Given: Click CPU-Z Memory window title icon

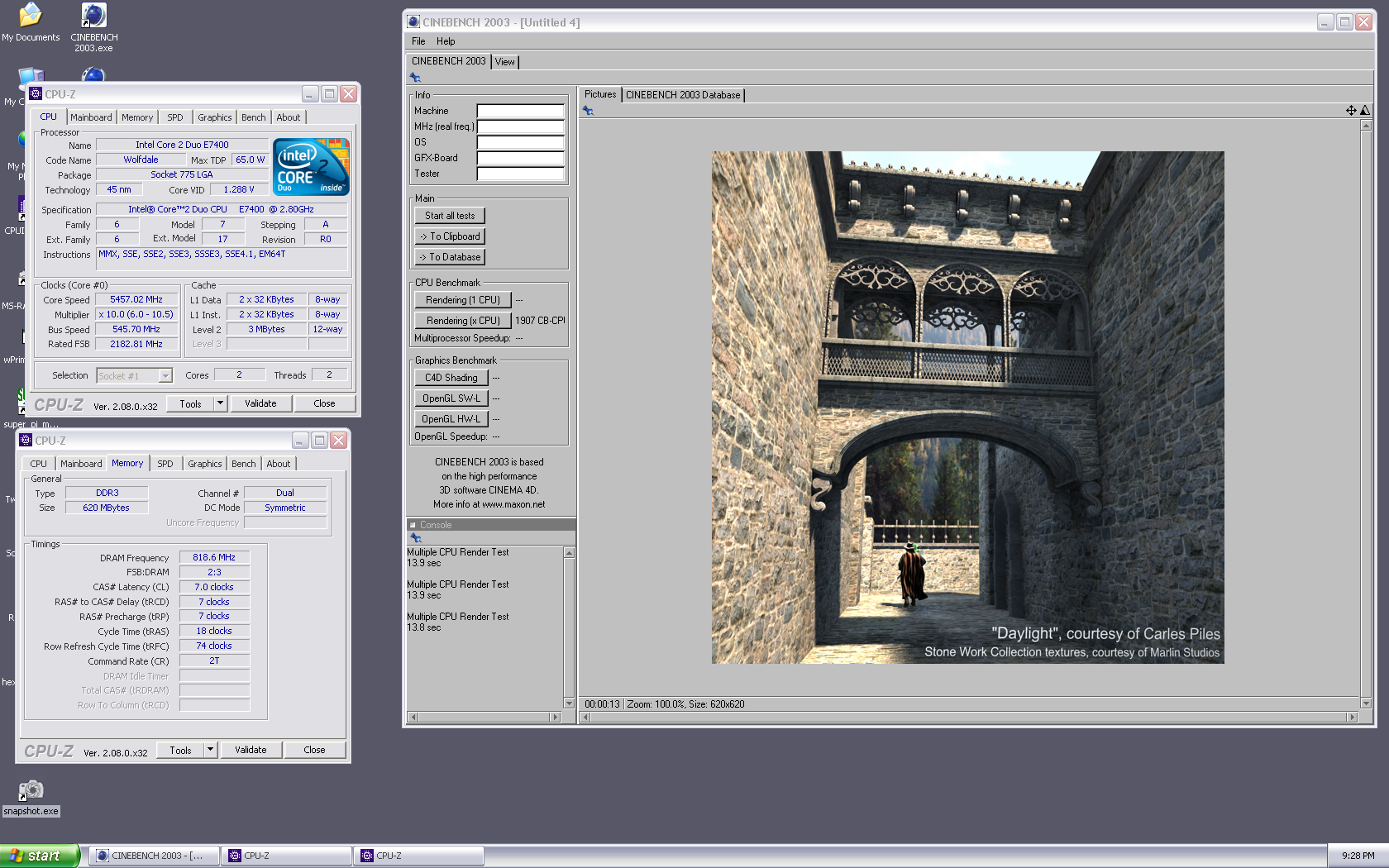Looking at the screenshot, I should coord(26,441).
